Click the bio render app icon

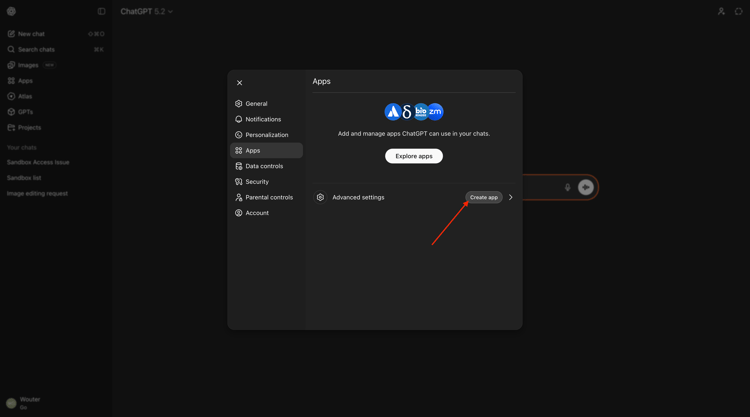coord(421,112)
